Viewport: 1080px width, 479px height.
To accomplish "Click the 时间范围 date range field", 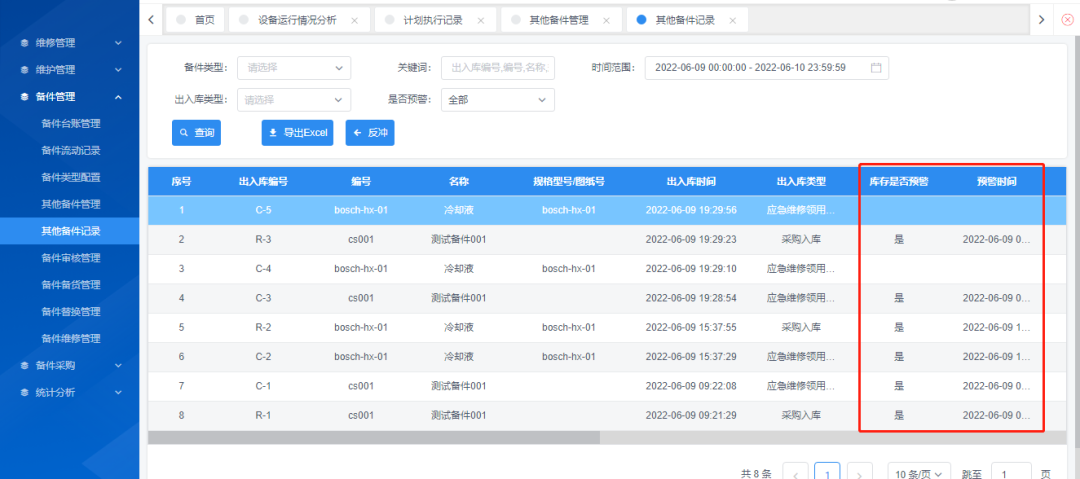I will tap(767, 68).
